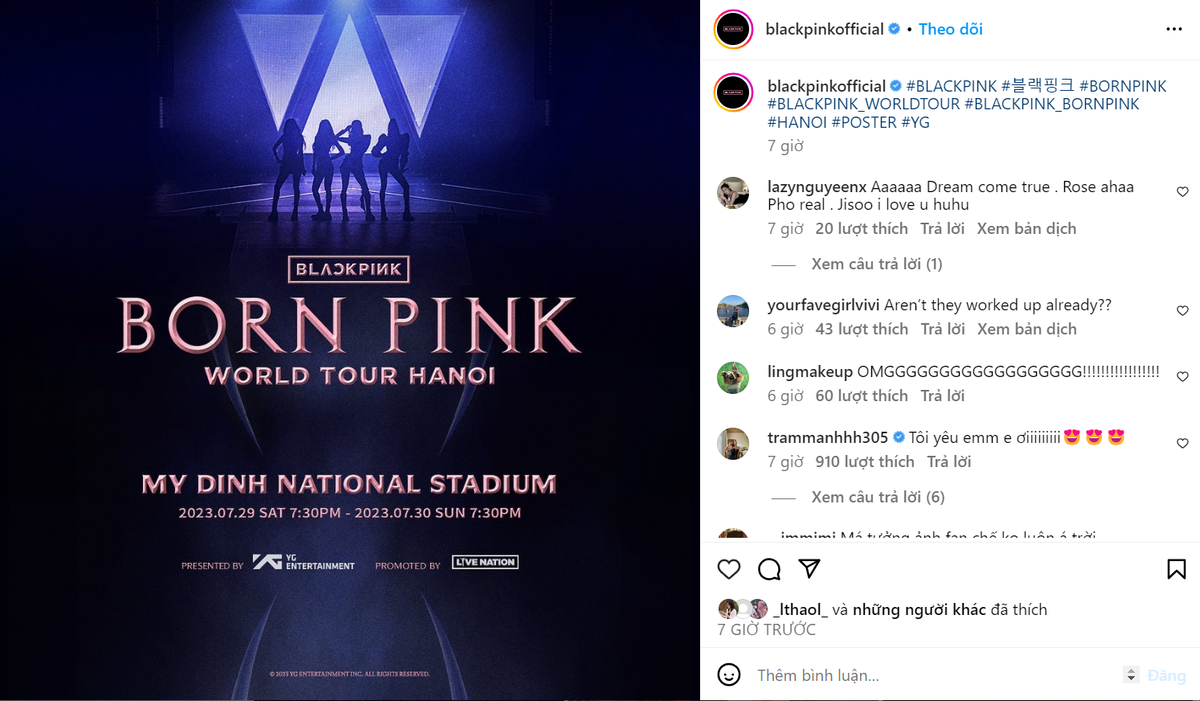The image size is (1200, 701).
Task: Expand 'Xem câu trả lời (1)' under lazynguyeenx's comment
Action: coord(877,263)
